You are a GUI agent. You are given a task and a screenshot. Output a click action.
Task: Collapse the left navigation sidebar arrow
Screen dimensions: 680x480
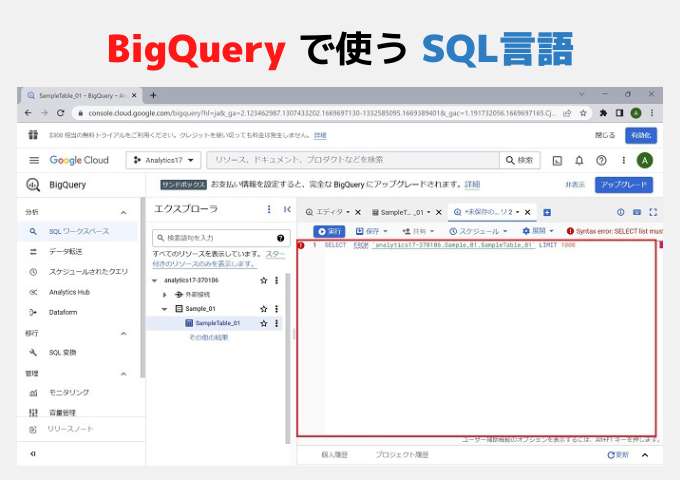click(x=33, y=454)
